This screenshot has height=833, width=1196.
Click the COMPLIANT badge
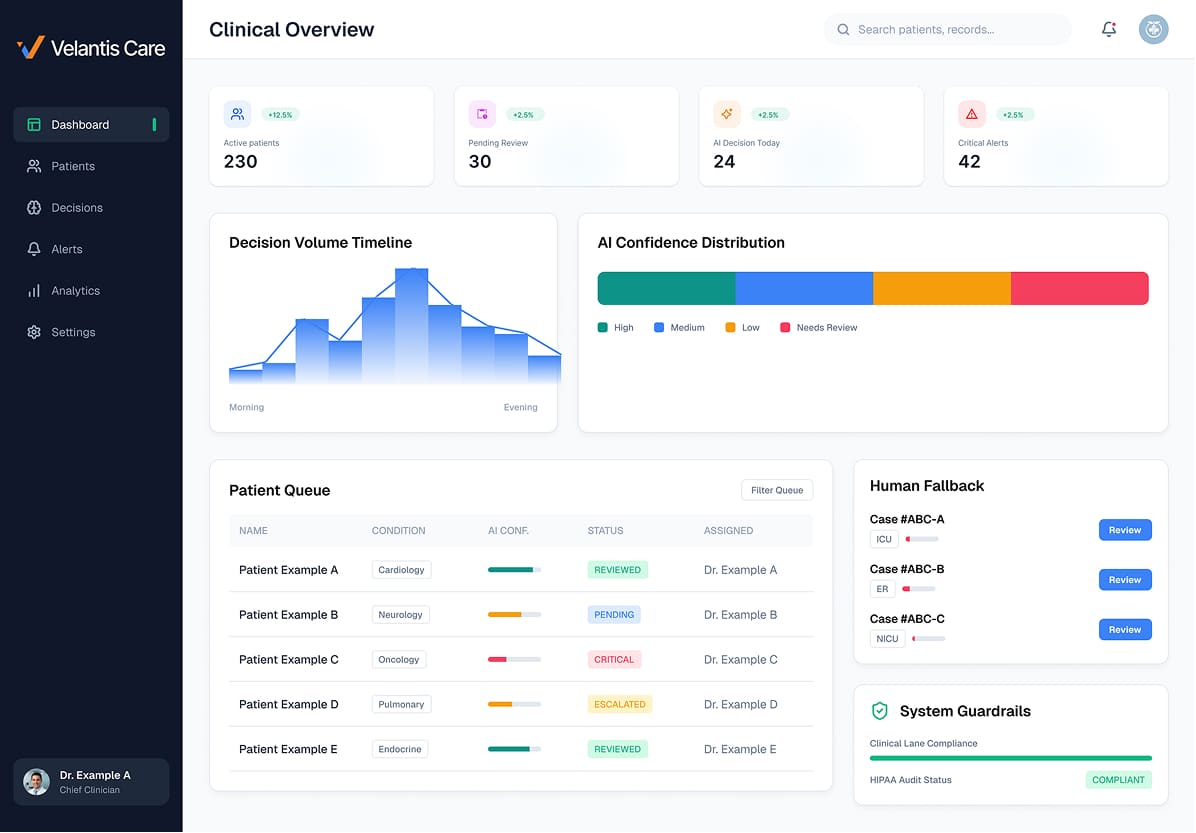coord(1118,780)
